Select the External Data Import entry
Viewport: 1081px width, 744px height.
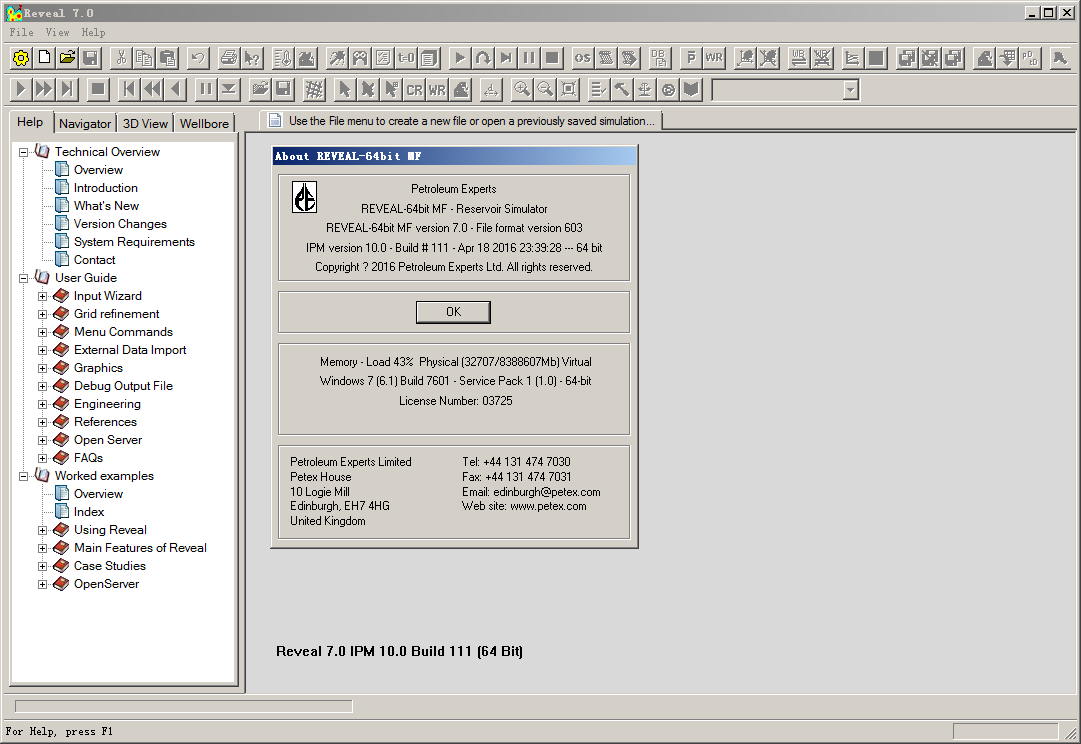click(130, 350)
